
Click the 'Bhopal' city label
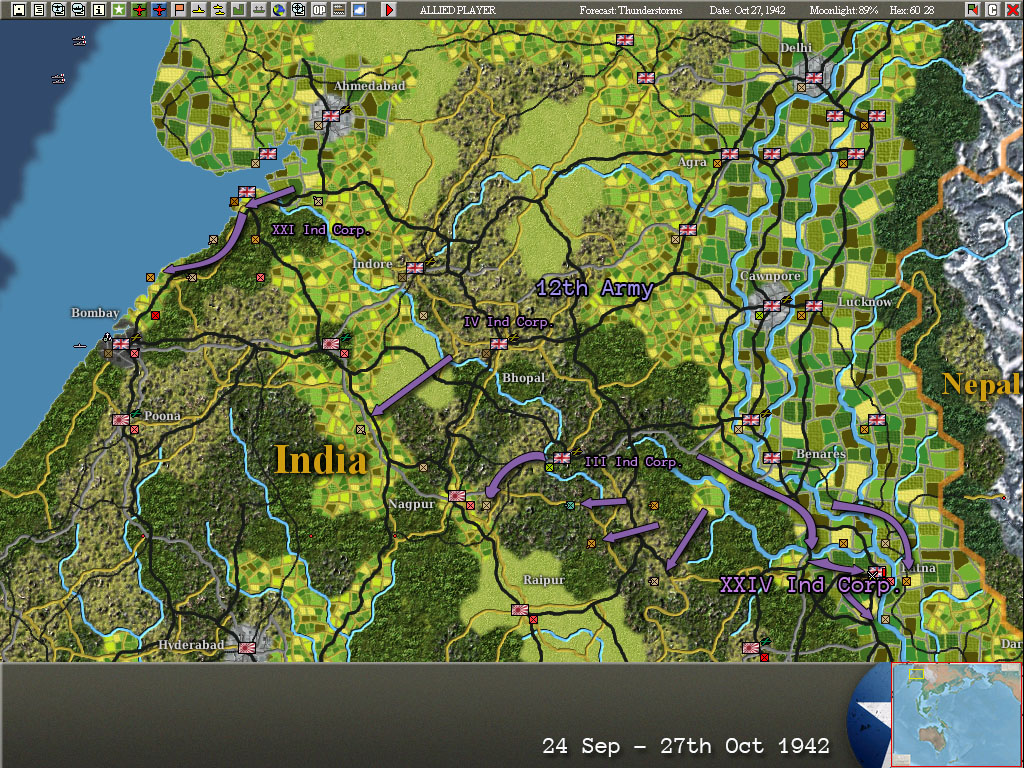(x=523, y=378)
